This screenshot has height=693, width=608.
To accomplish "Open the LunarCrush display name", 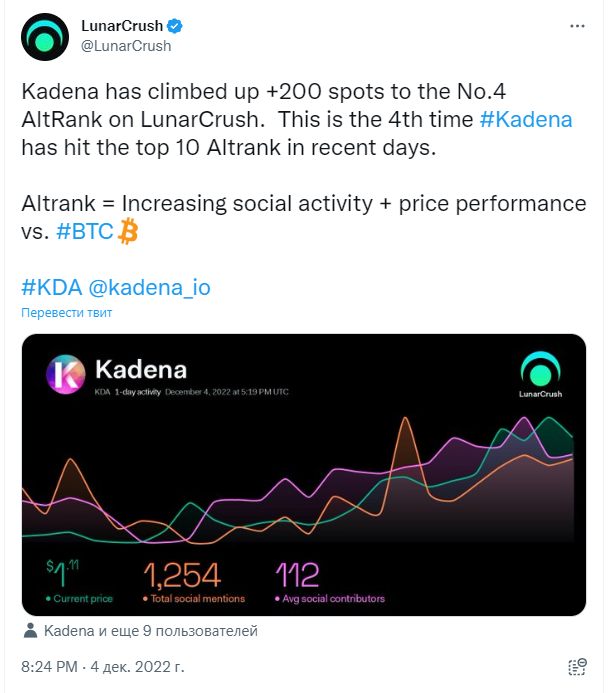I will pos(122,26).
